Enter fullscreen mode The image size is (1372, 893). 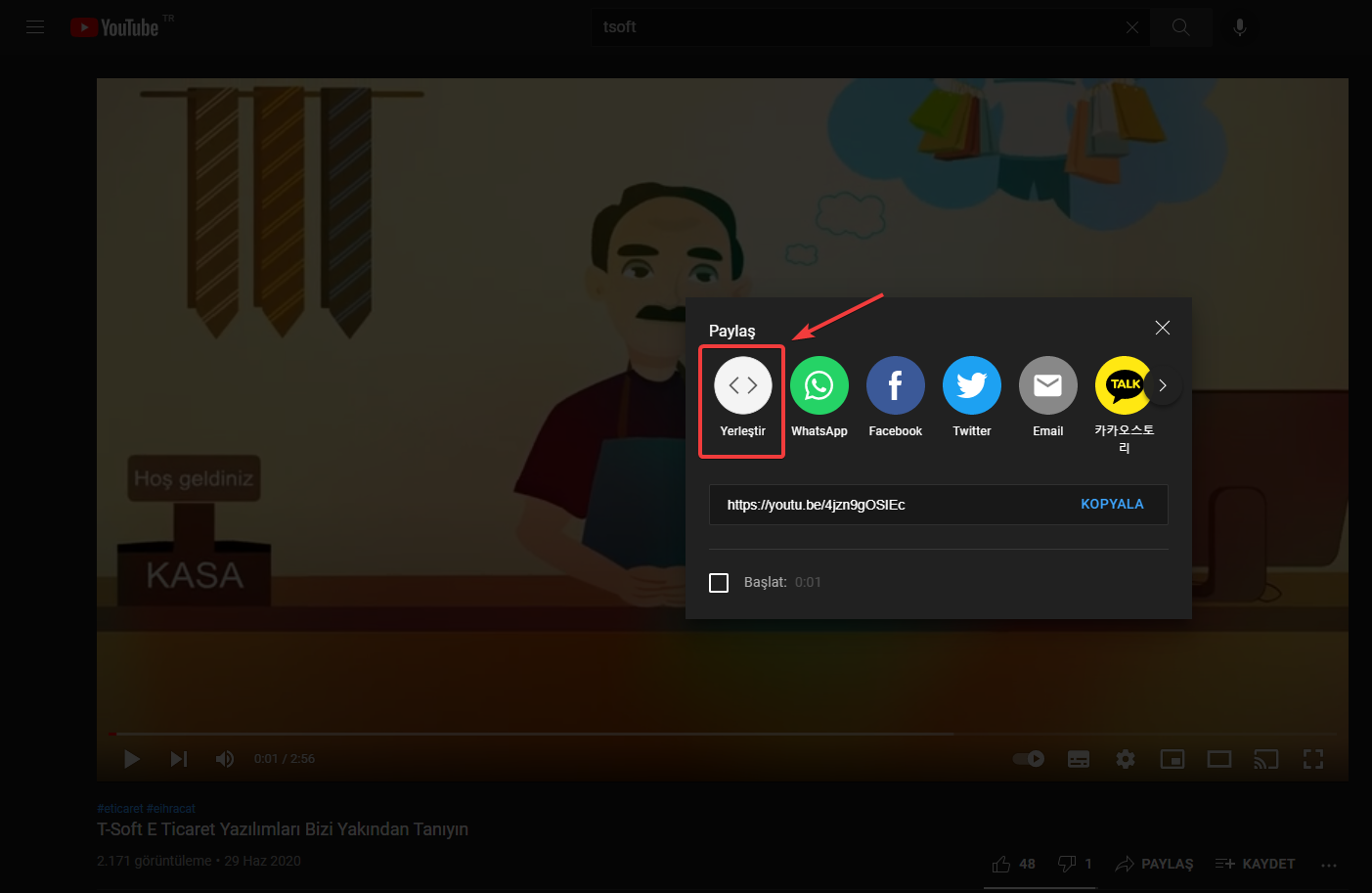(1313, 759)
